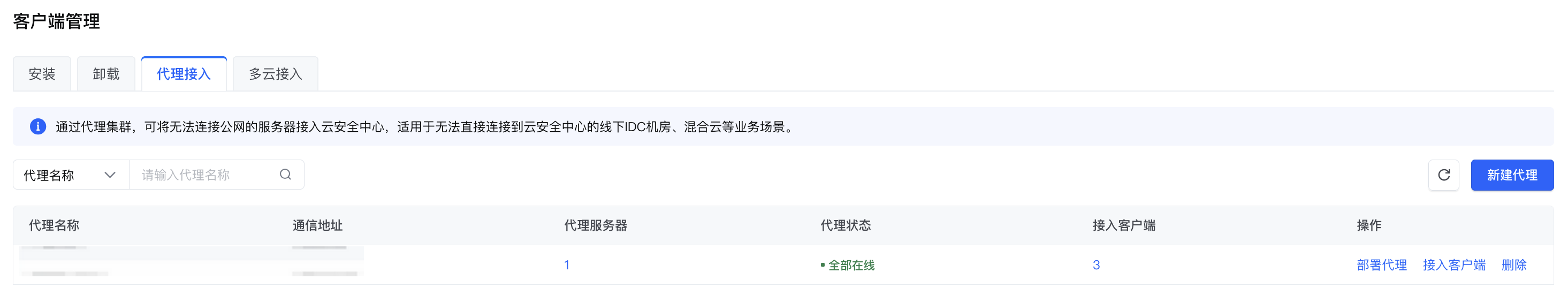Click the 部署代理 link
This screenshot has width=1568, height=302.
[1382, 265]
